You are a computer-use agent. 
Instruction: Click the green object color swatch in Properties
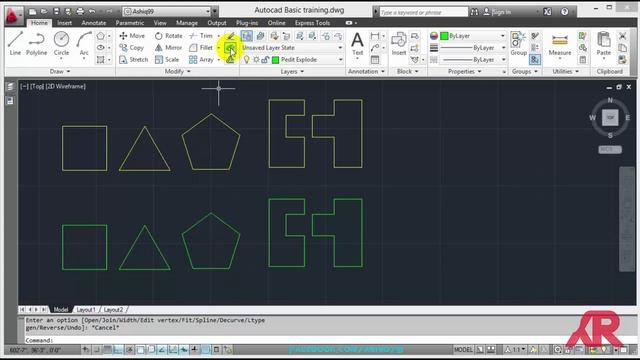tap(444, 36)
